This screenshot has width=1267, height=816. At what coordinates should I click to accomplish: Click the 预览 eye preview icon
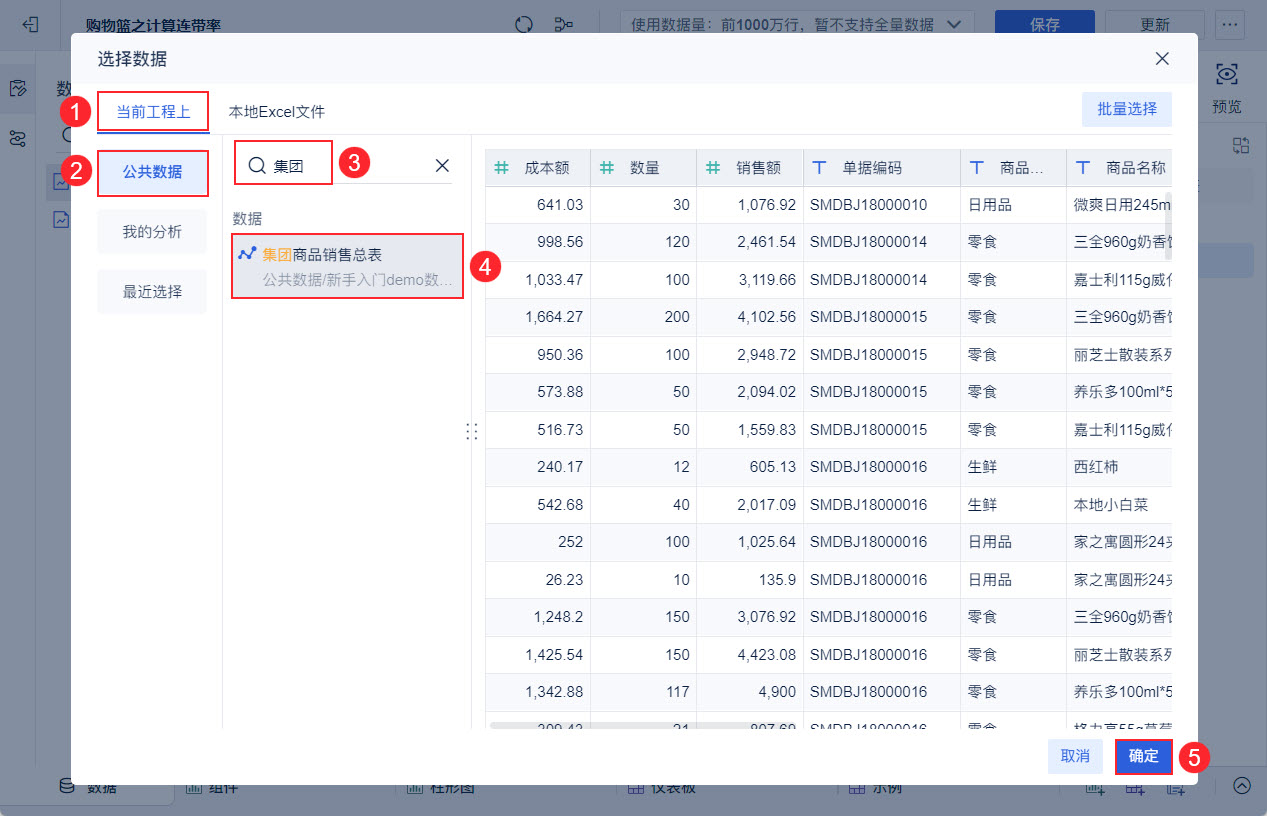(x=1227, y=74)
